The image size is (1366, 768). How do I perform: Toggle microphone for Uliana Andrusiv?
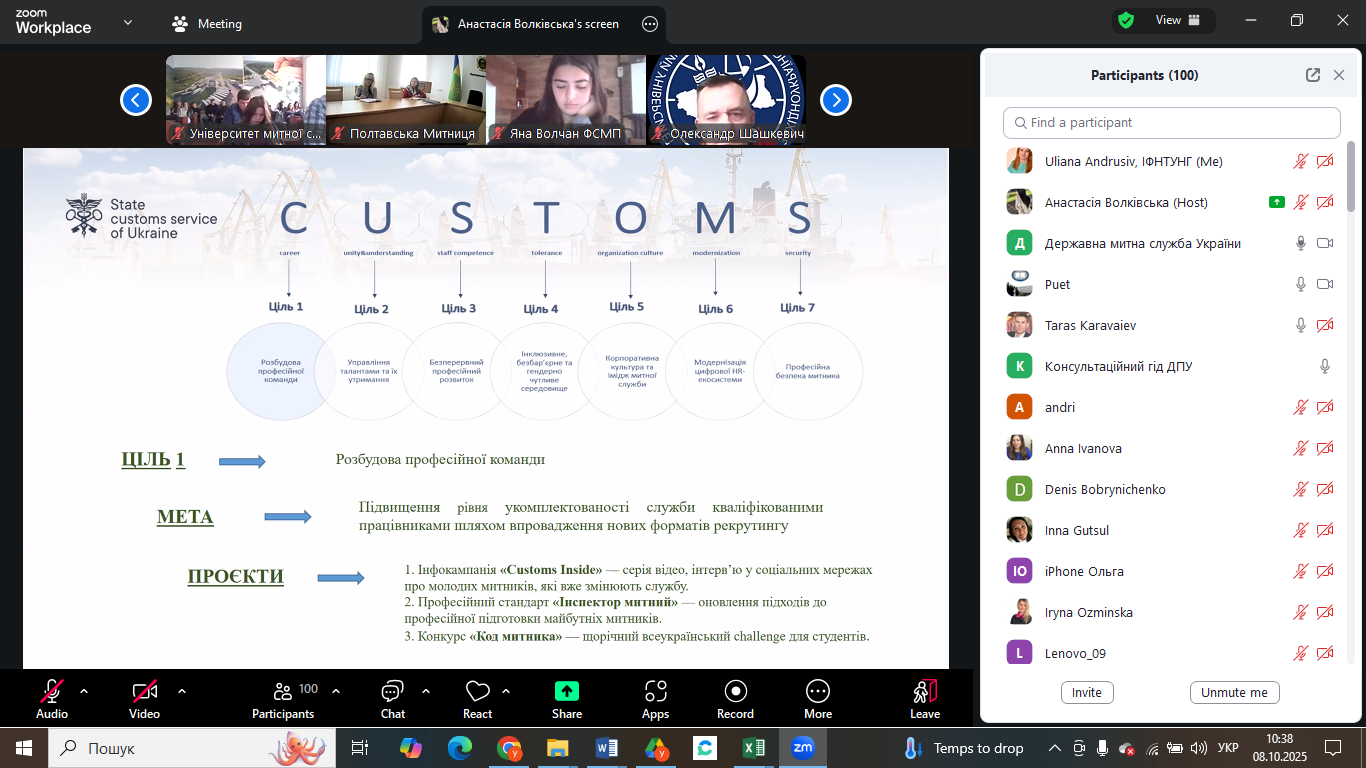point(1301,161)
